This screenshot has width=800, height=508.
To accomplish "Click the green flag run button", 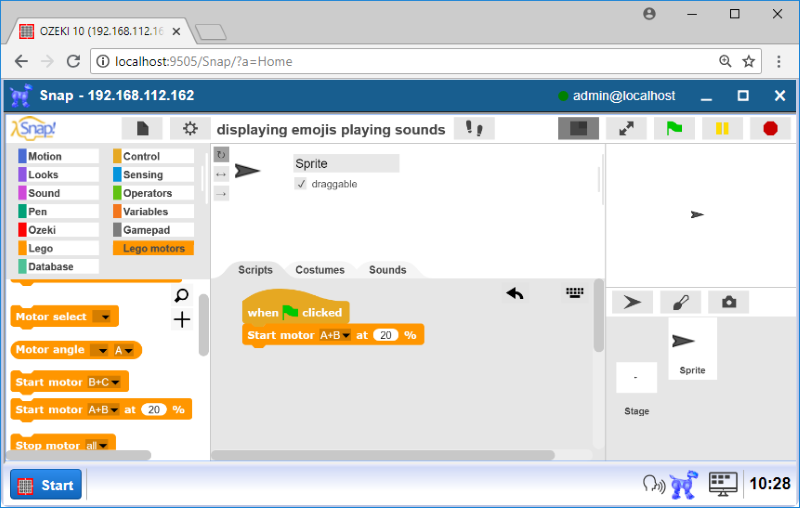I will (x=674, y=128).
